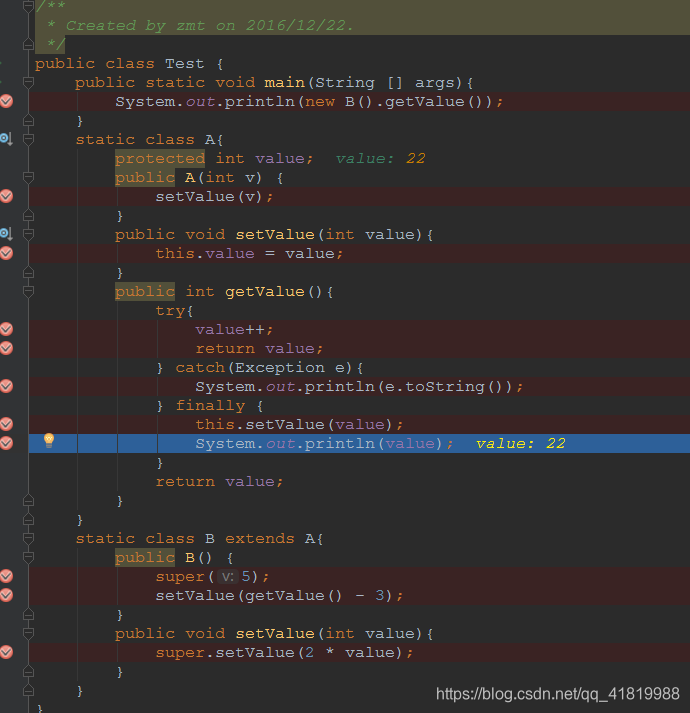Click 'protected' keyword in field declaration
690x713 pixels.
click(x=160, y=159)
